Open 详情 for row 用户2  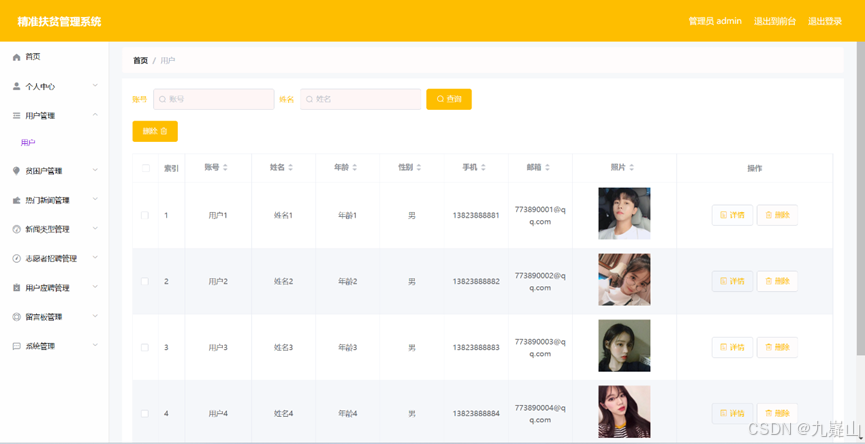[732, 281]
